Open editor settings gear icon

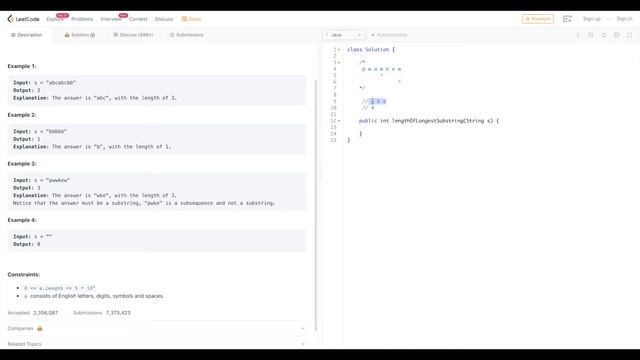[x=617, y=35]
